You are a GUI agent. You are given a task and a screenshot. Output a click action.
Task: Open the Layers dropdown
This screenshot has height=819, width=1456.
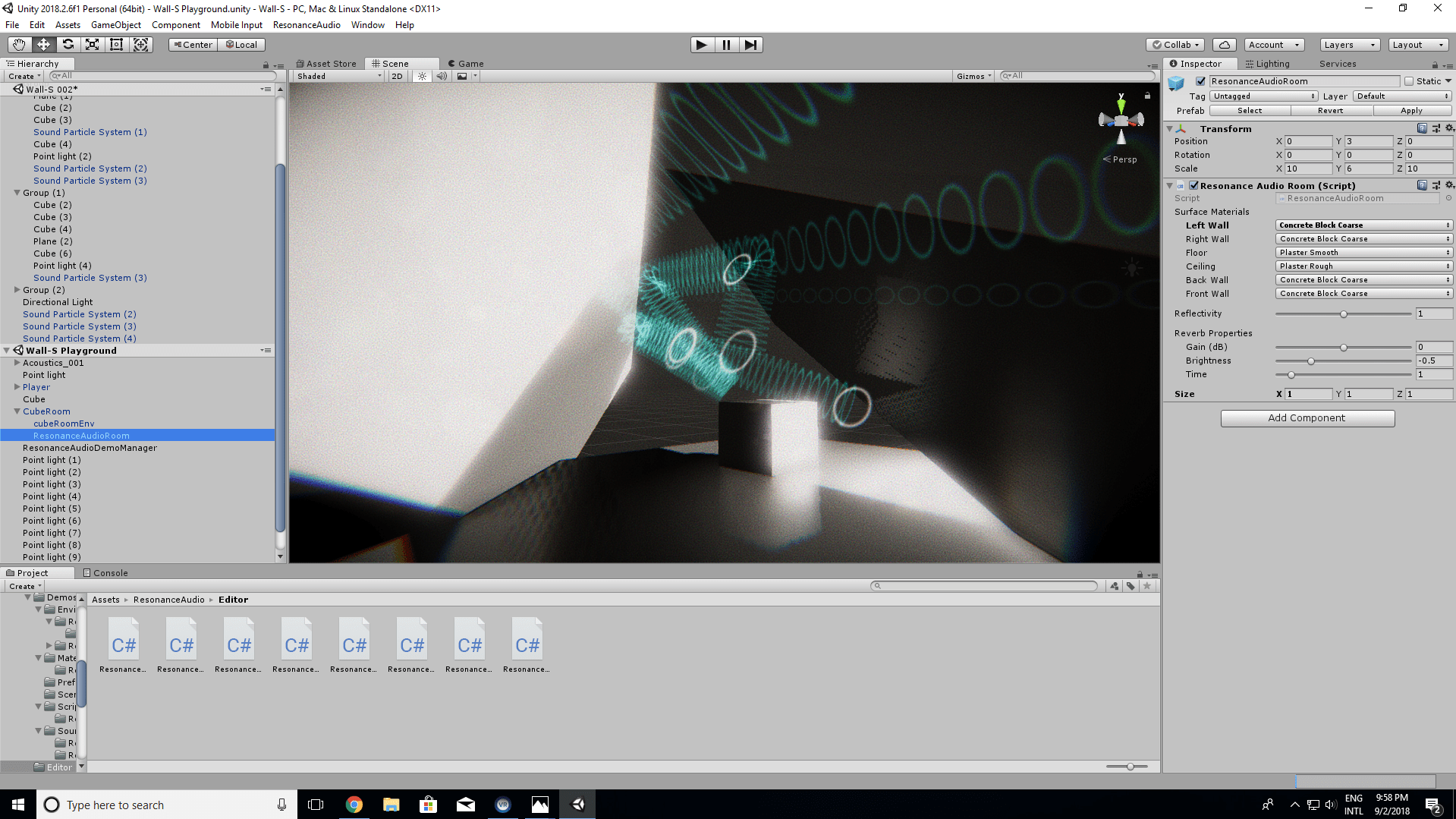point(1349,45)
